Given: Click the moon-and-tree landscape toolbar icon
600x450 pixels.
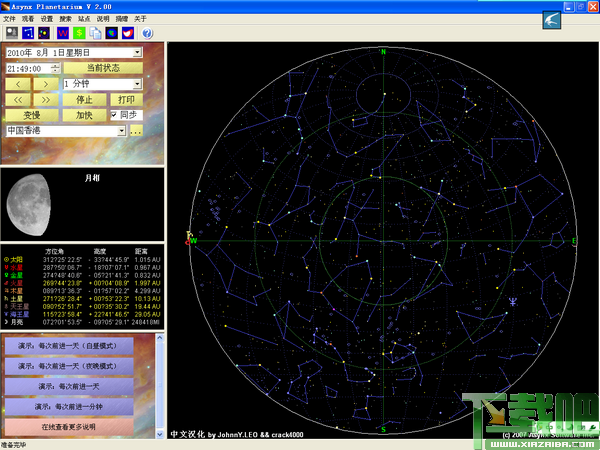Looking at the screenshot, I should (12, 33).
